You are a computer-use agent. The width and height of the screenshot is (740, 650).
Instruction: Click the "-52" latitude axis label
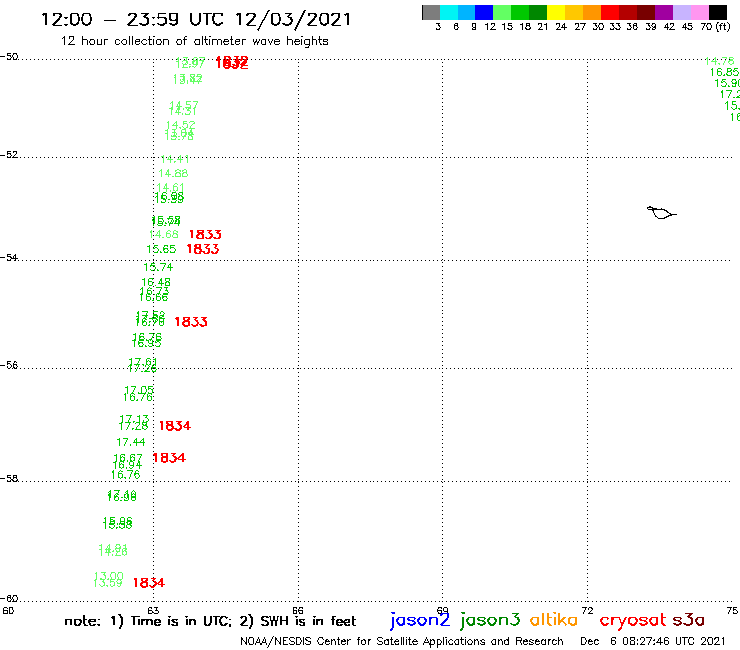pos(9,155)
